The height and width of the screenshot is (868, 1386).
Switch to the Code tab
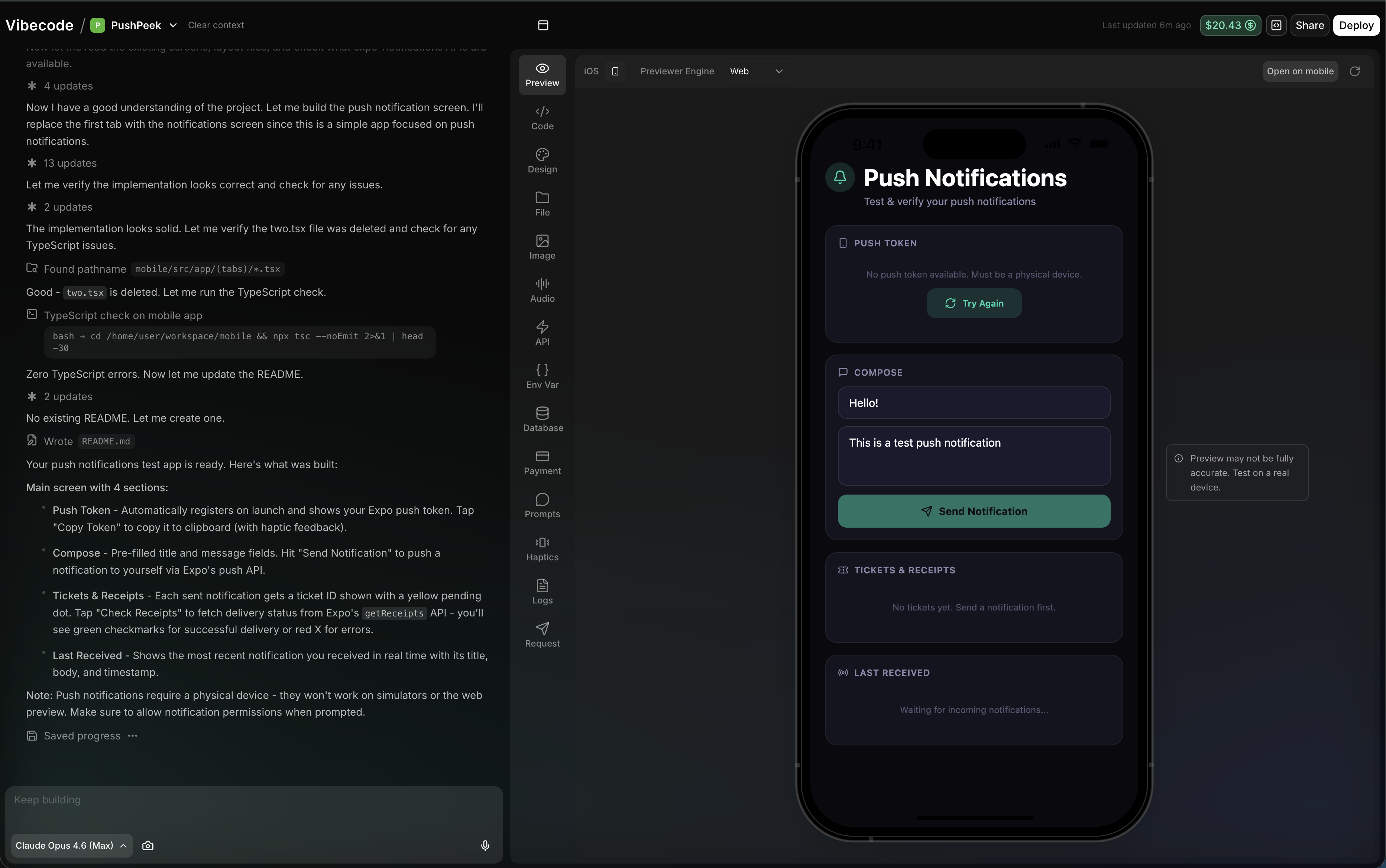[x=542, y=118]
